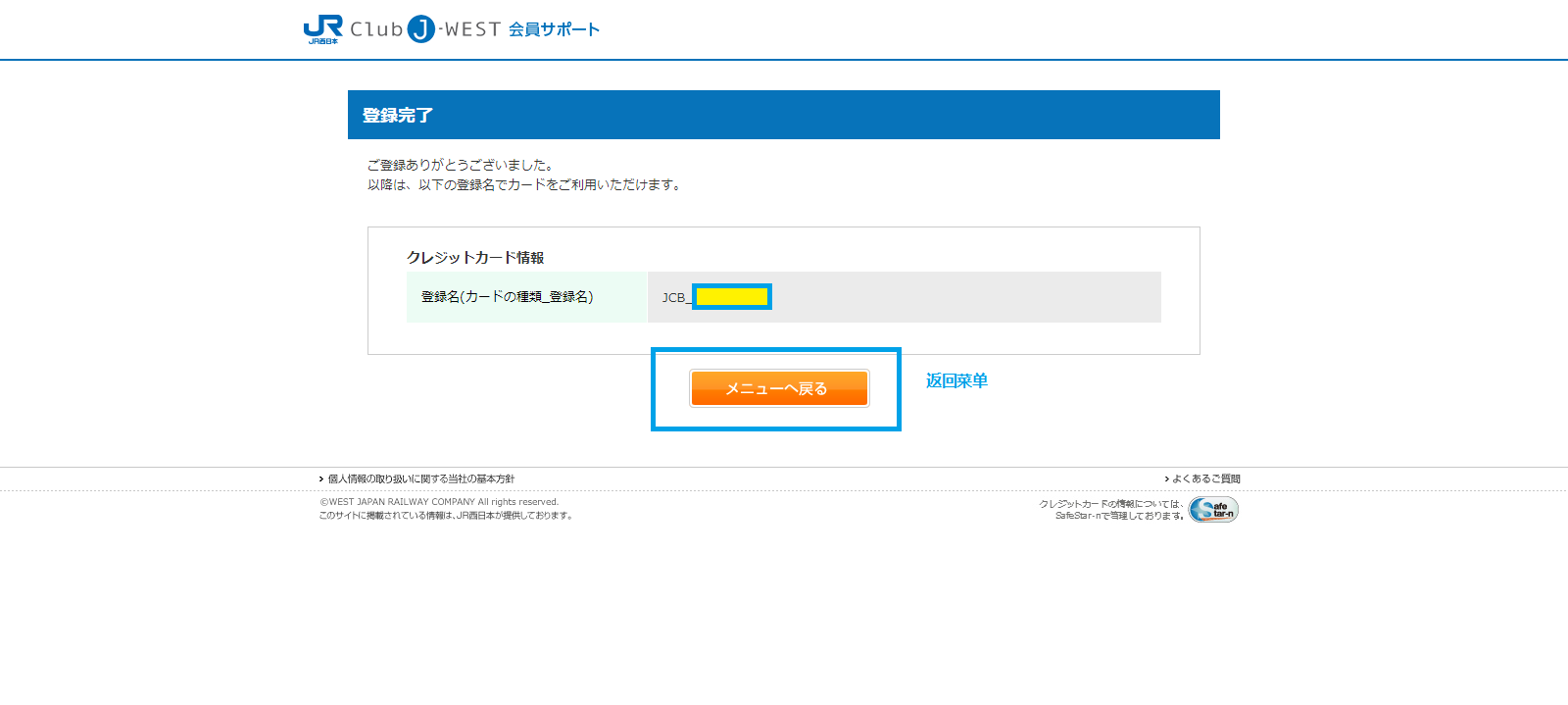The image size is (1568, 705).
Task: Click the arrow beside よくあるご質問
Action: point(1166,479)
